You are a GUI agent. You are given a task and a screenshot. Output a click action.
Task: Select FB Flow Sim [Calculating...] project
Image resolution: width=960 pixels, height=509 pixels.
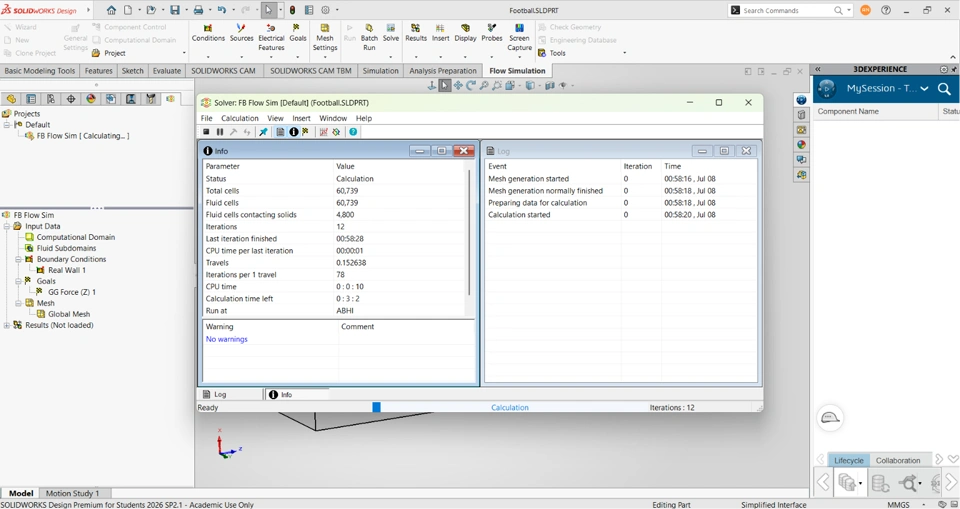point(83,136)
